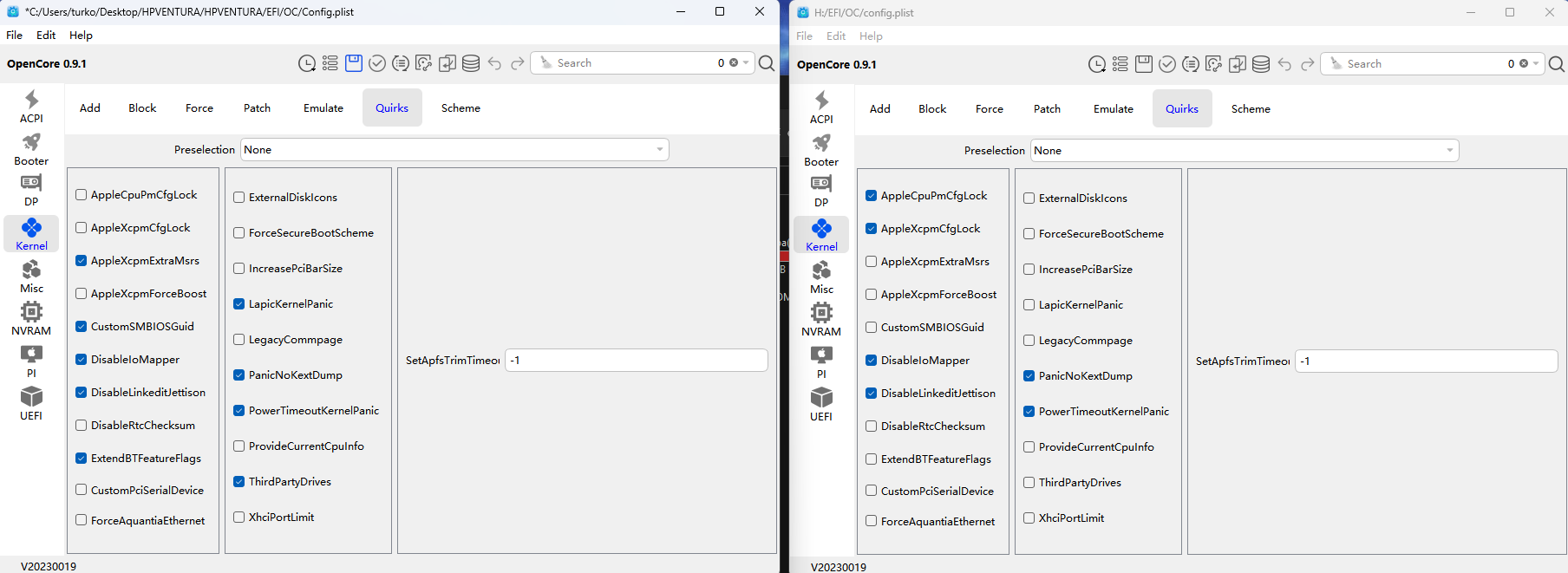This screenshot has width=1568, height=573.
Task: Open UEFI section in right window sidebar
Action: coord(821,404)
